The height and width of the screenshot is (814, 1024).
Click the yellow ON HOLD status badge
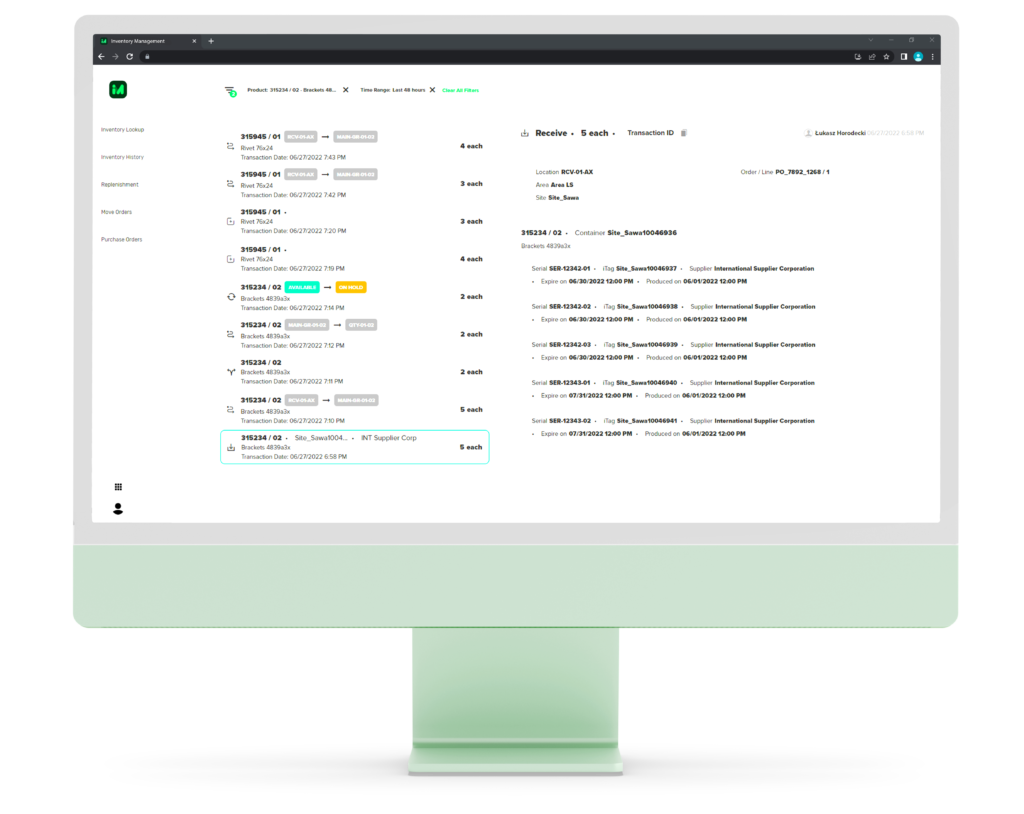point(351,287)
